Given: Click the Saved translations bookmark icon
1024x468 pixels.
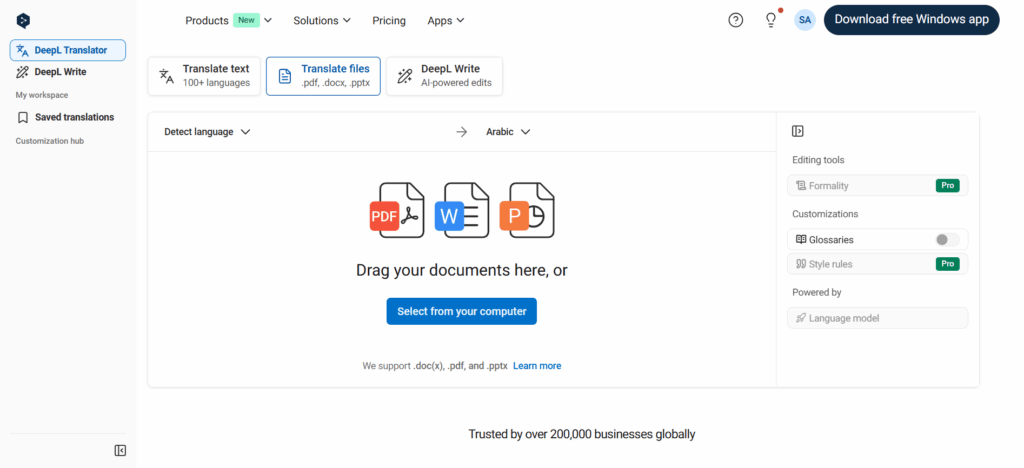Looking at the screenshot, I should [x=23, y=117].
